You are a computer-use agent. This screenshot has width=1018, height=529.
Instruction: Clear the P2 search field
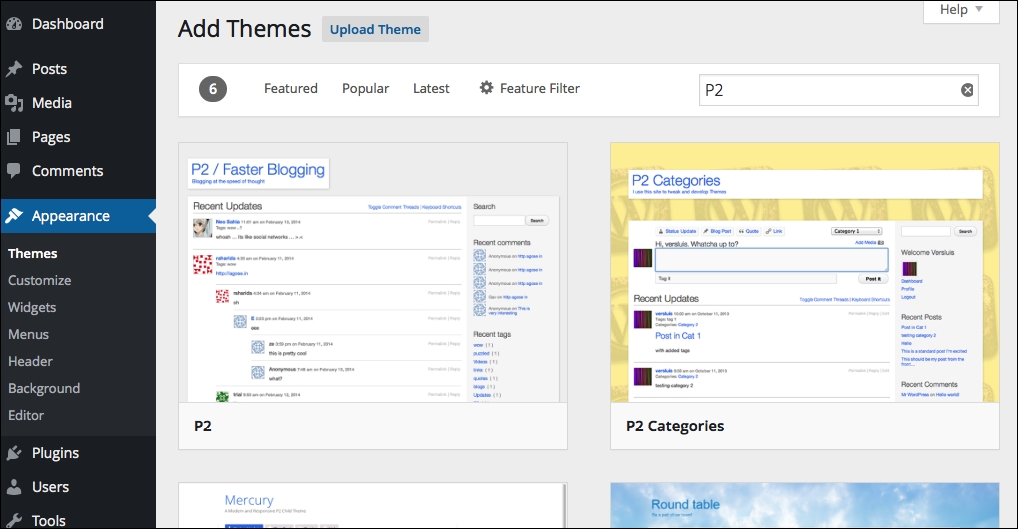967,90
